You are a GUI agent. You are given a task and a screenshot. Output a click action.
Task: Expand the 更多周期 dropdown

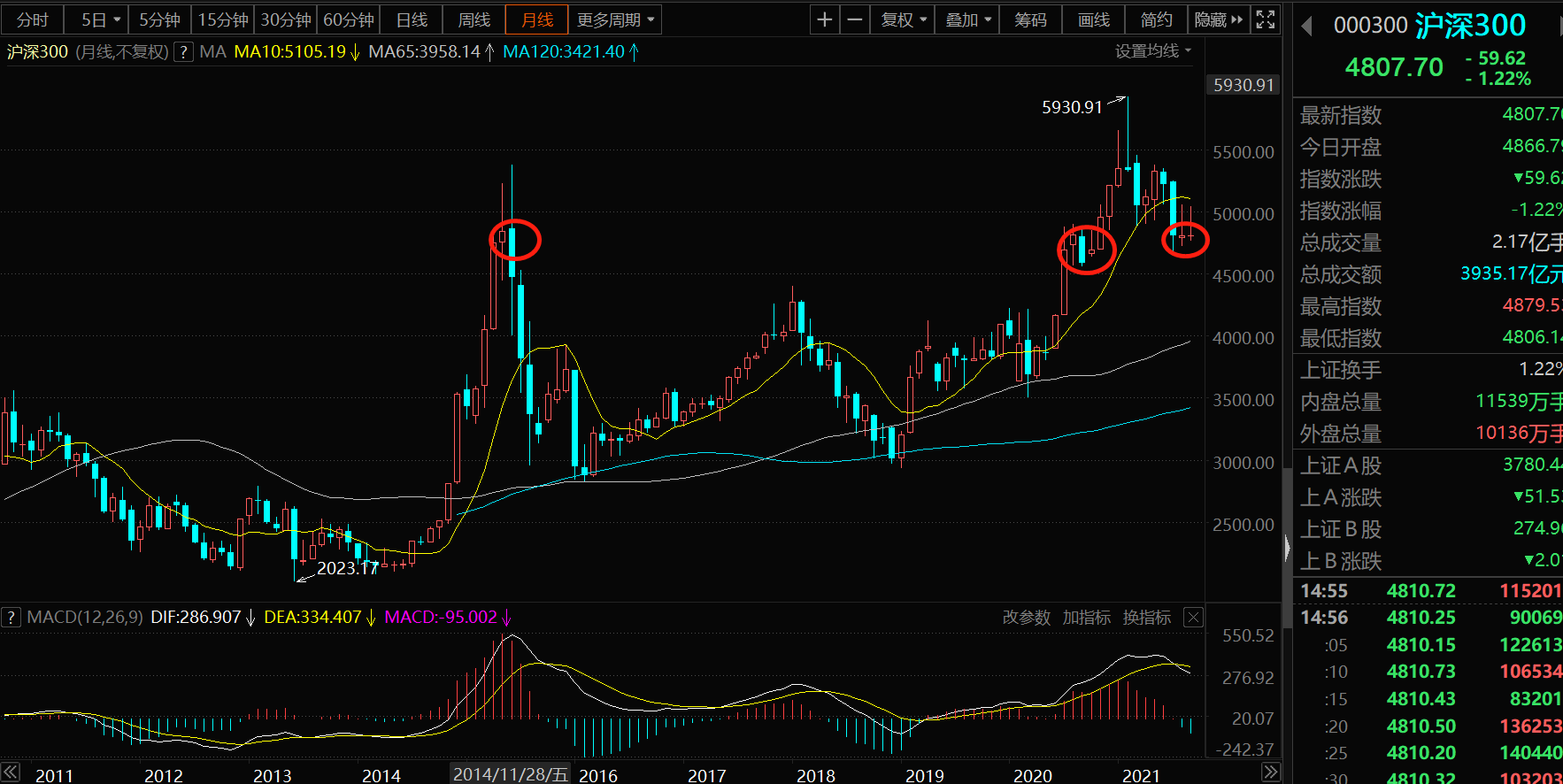pos(615,19)
